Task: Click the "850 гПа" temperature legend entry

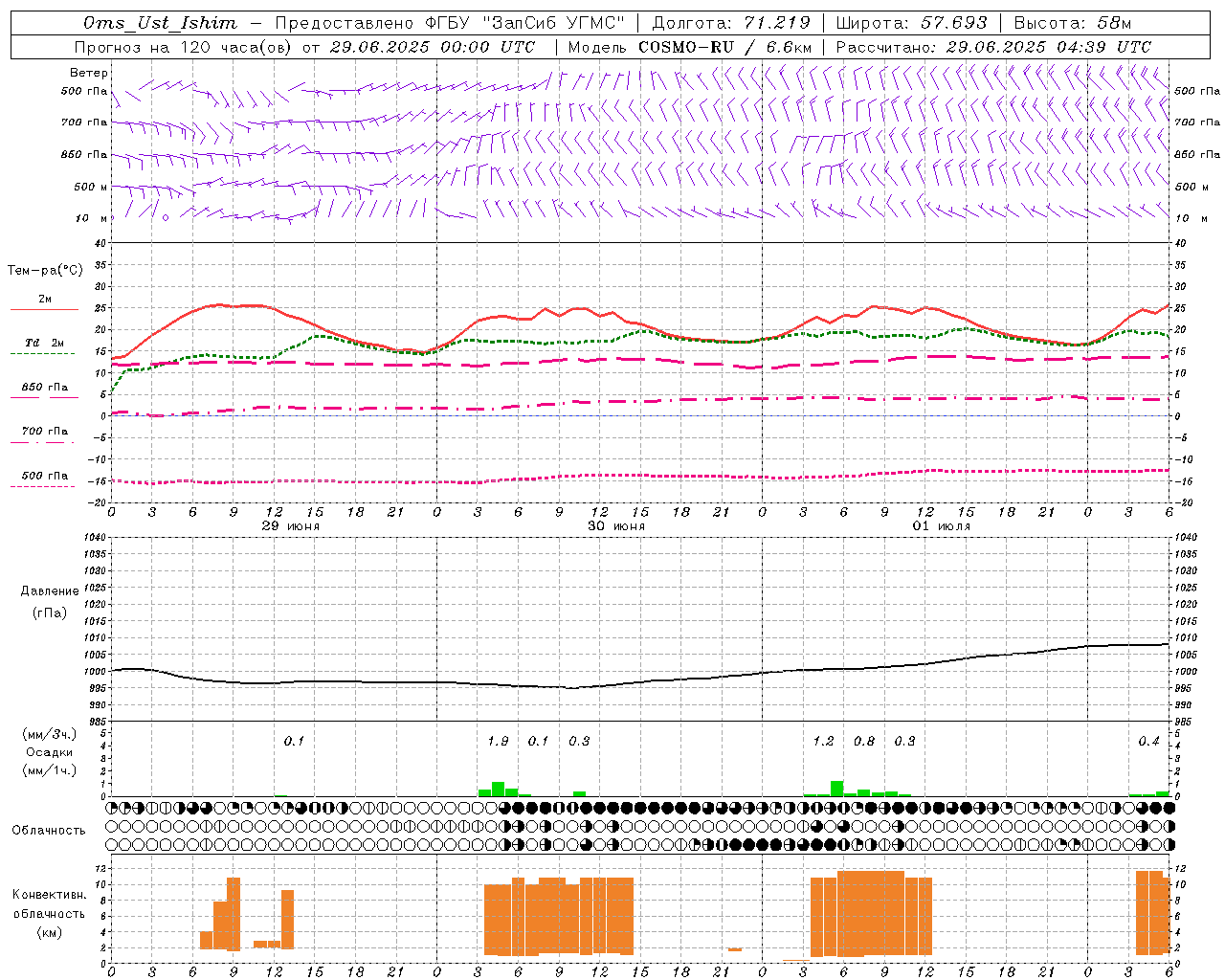Action: tap(45, 388)
